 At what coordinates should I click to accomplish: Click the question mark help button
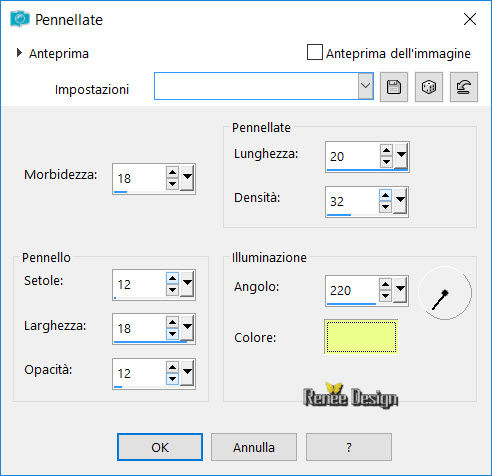349,447
